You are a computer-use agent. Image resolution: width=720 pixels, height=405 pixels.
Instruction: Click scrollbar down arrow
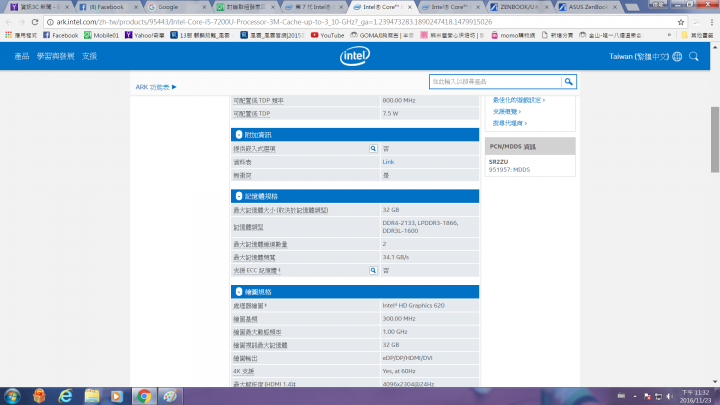[x=715, y=382]
